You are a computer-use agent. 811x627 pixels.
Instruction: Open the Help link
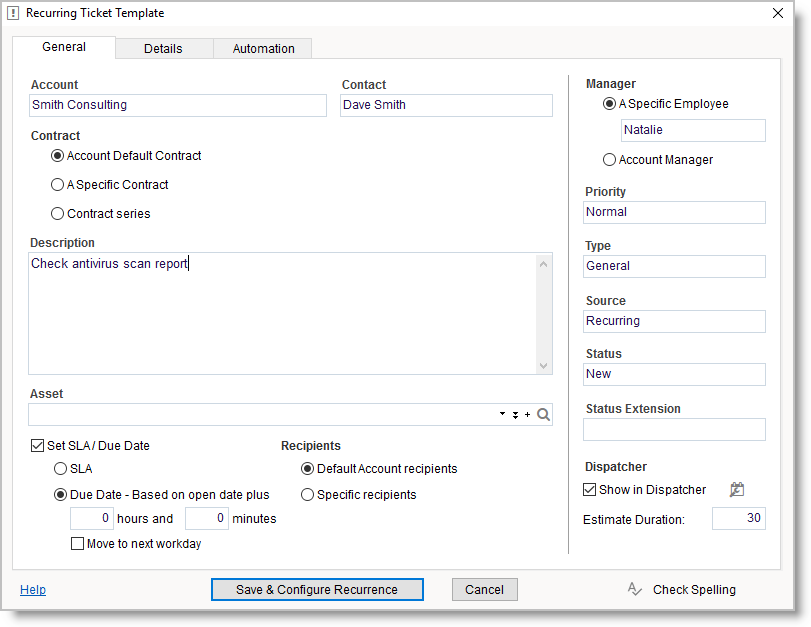pos(33,590)
